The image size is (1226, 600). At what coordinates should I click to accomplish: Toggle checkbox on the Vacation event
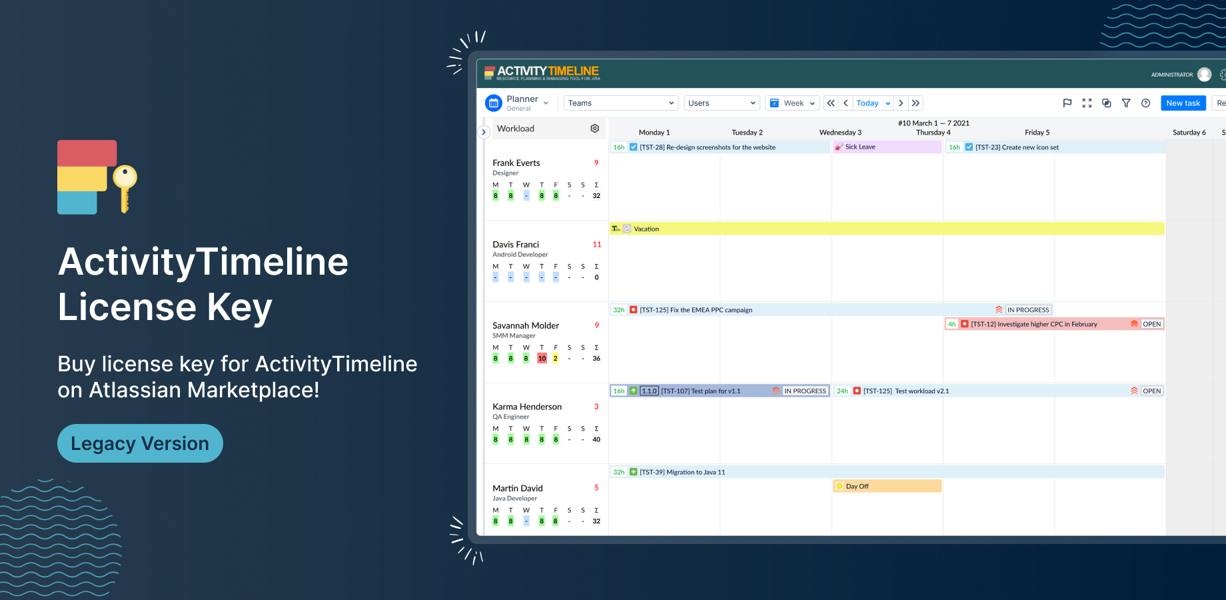627,229
